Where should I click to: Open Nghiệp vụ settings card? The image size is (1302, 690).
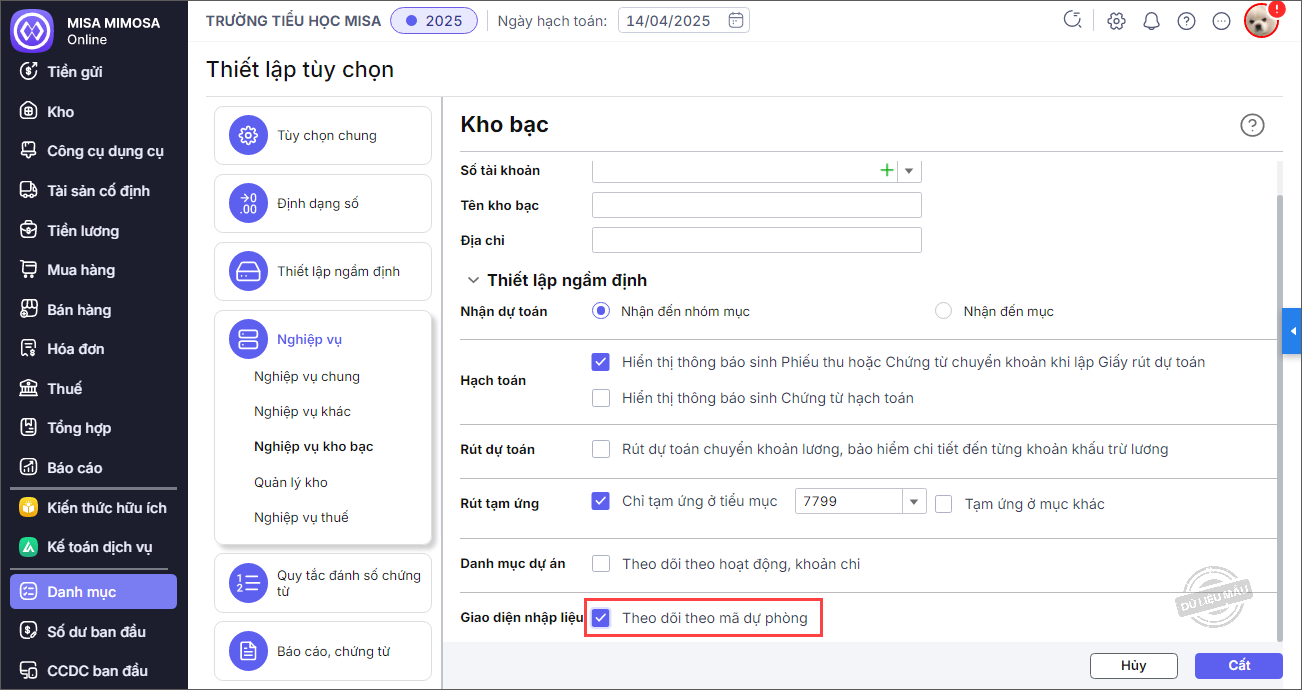(323, 340)
